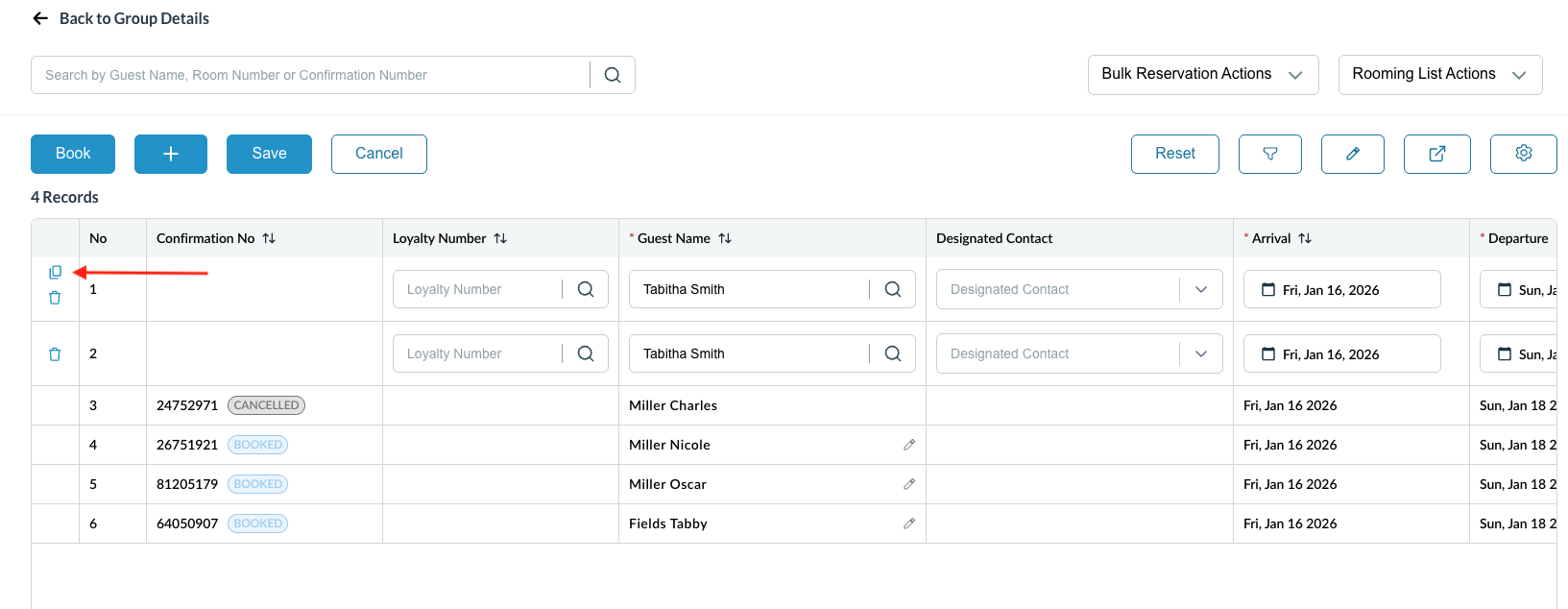Expand Designated Contact dropdown in row 1

coord(1200,289)
